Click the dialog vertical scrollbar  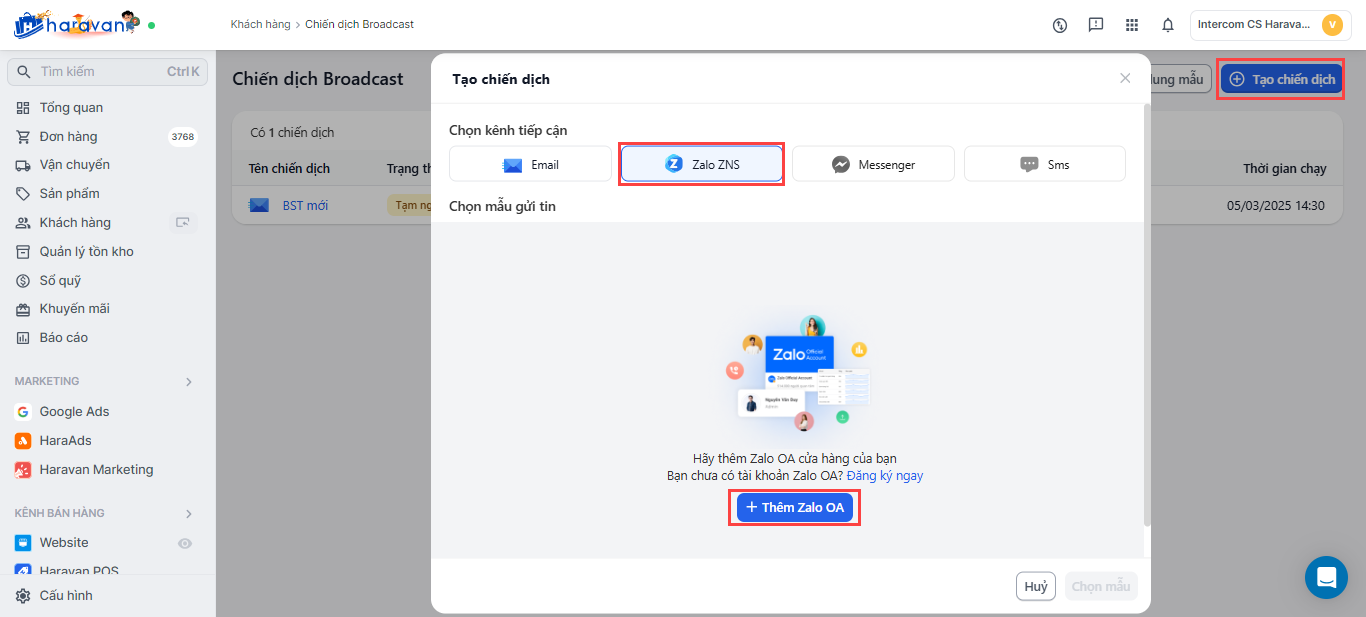pos(1147,315)
